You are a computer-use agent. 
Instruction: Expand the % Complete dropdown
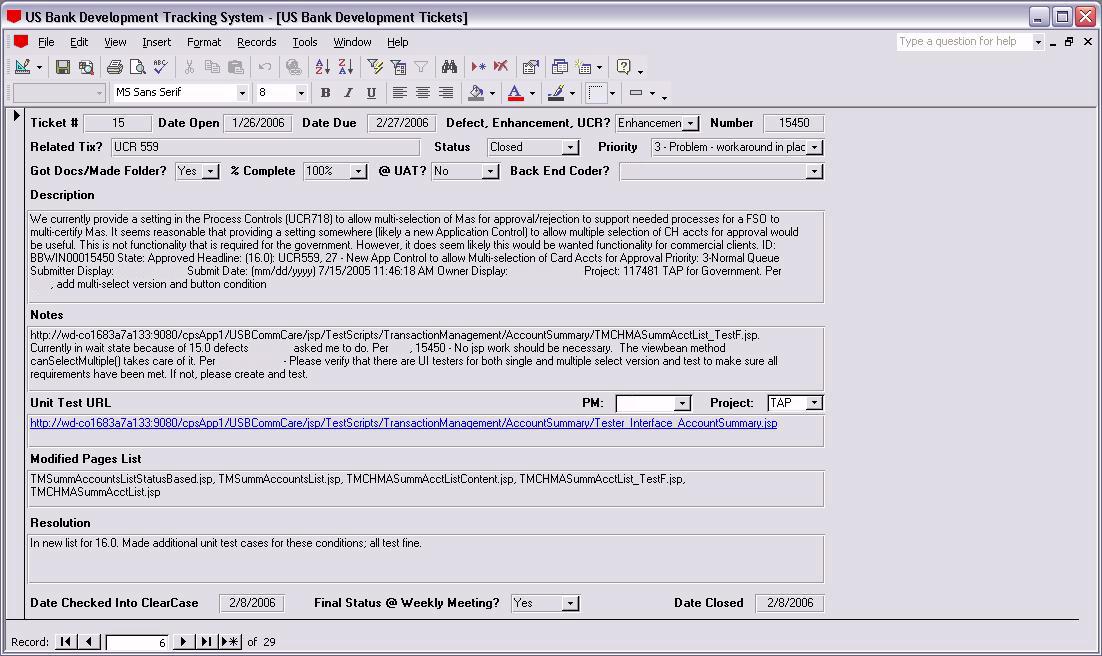tap(359, 172)
